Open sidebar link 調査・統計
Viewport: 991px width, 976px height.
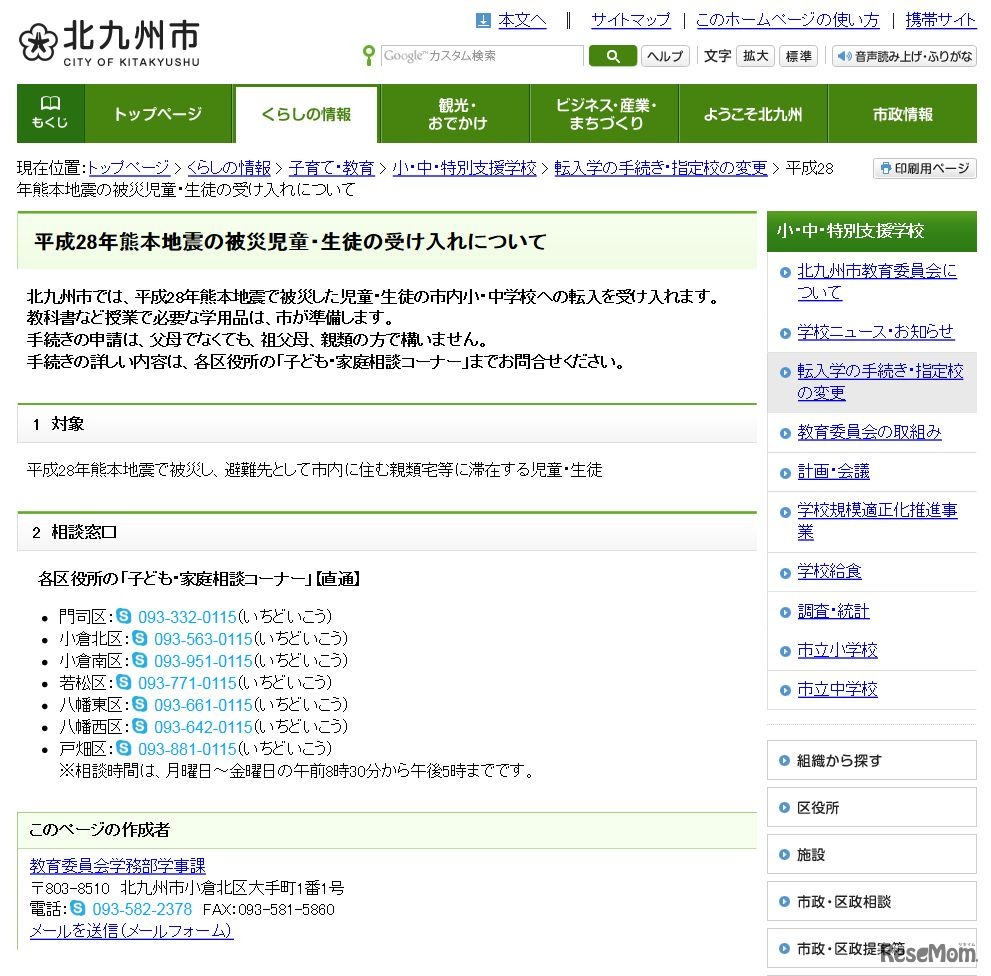point(833,611)
